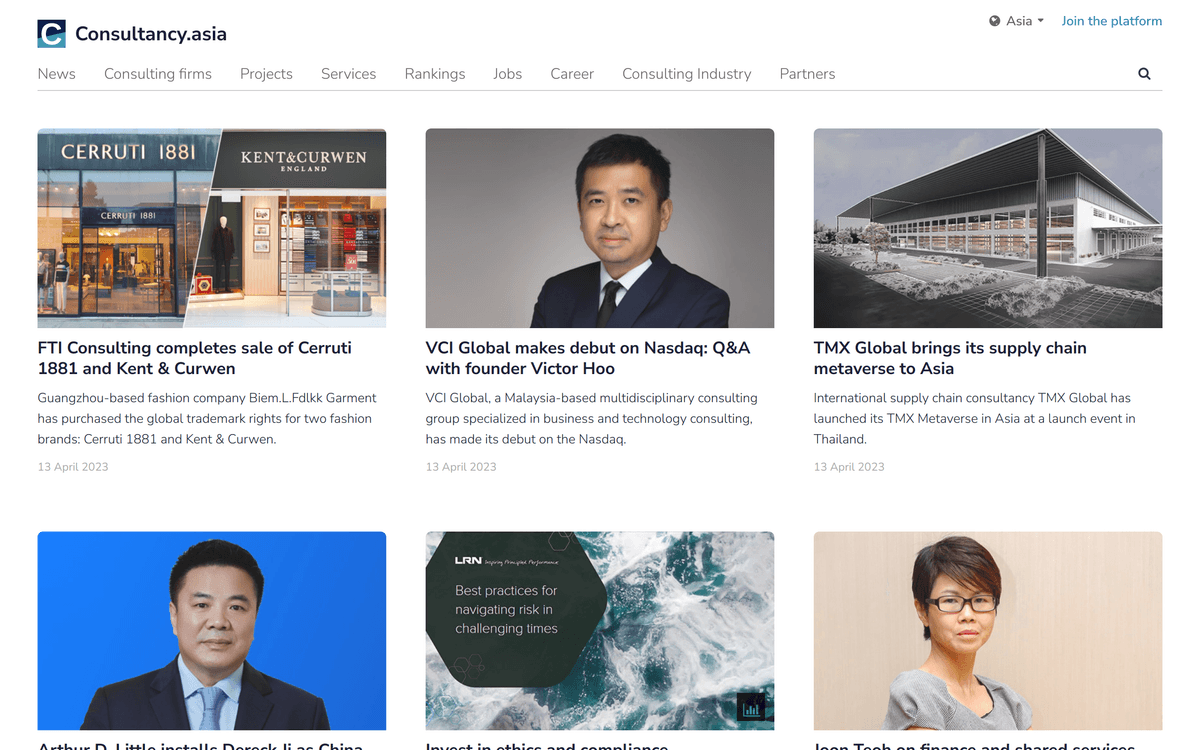
Task: Open Rankings navigation item
Action: (x=435, y=74)
